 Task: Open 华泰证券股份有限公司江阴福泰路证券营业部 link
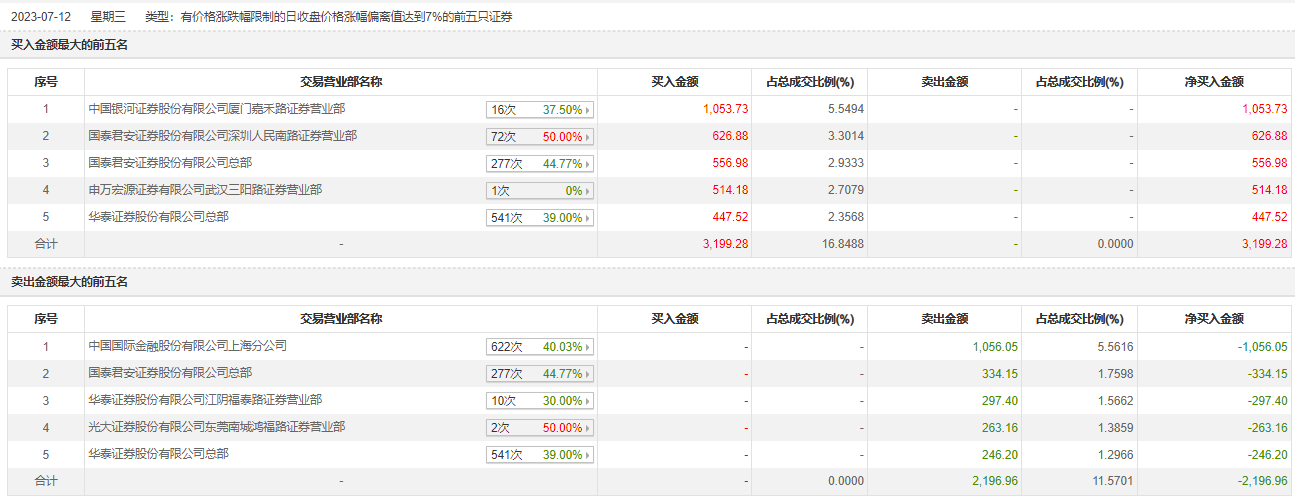tap(205, 399)
